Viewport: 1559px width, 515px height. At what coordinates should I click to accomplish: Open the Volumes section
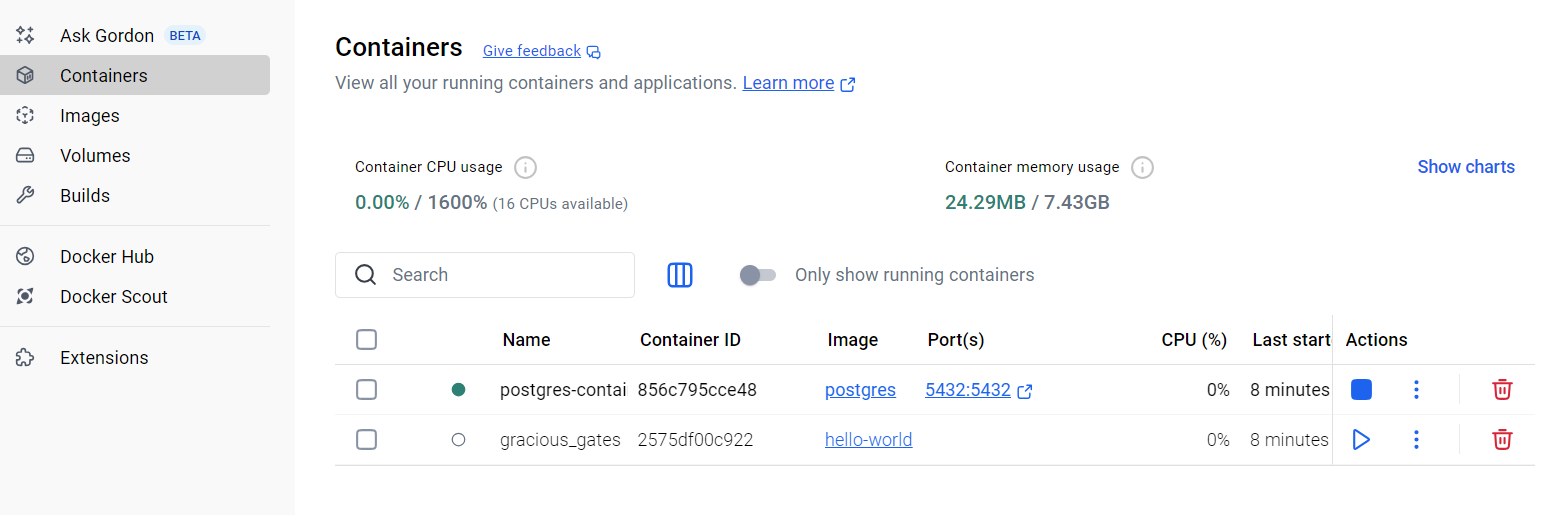135,155
